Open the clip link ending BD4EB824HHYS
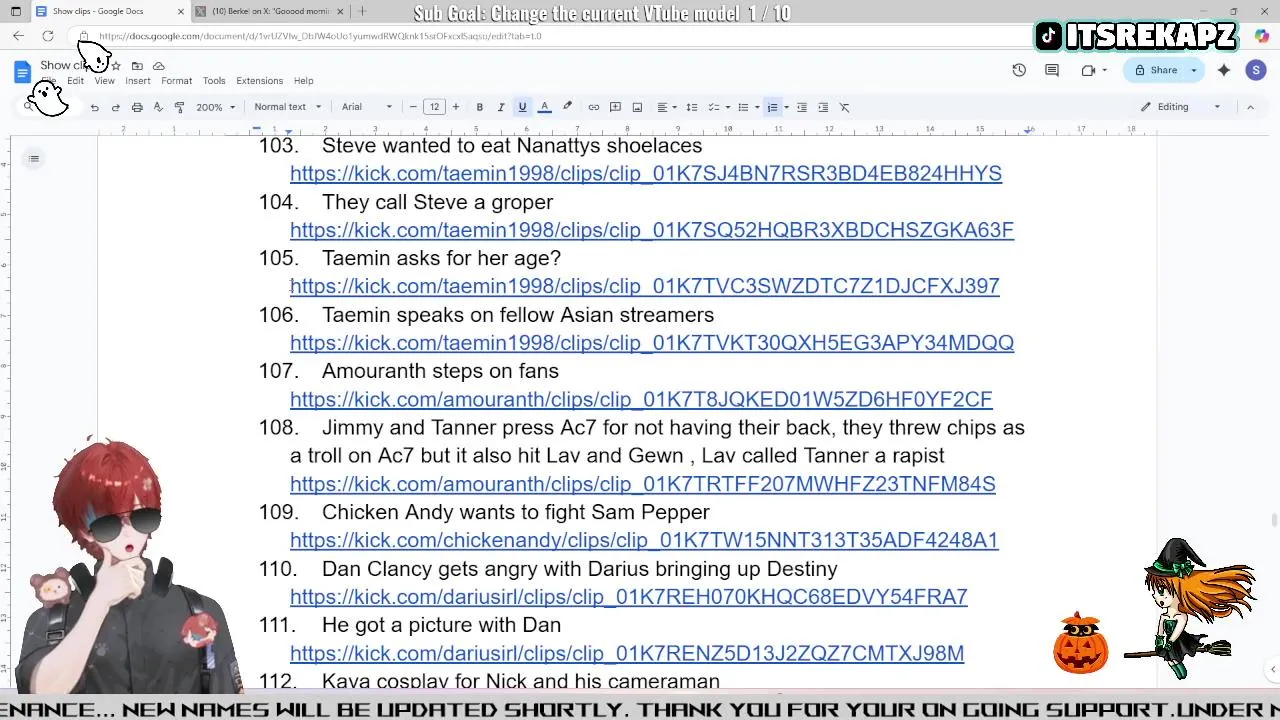This screenshot has height=720, width=1280. [646, 173]
